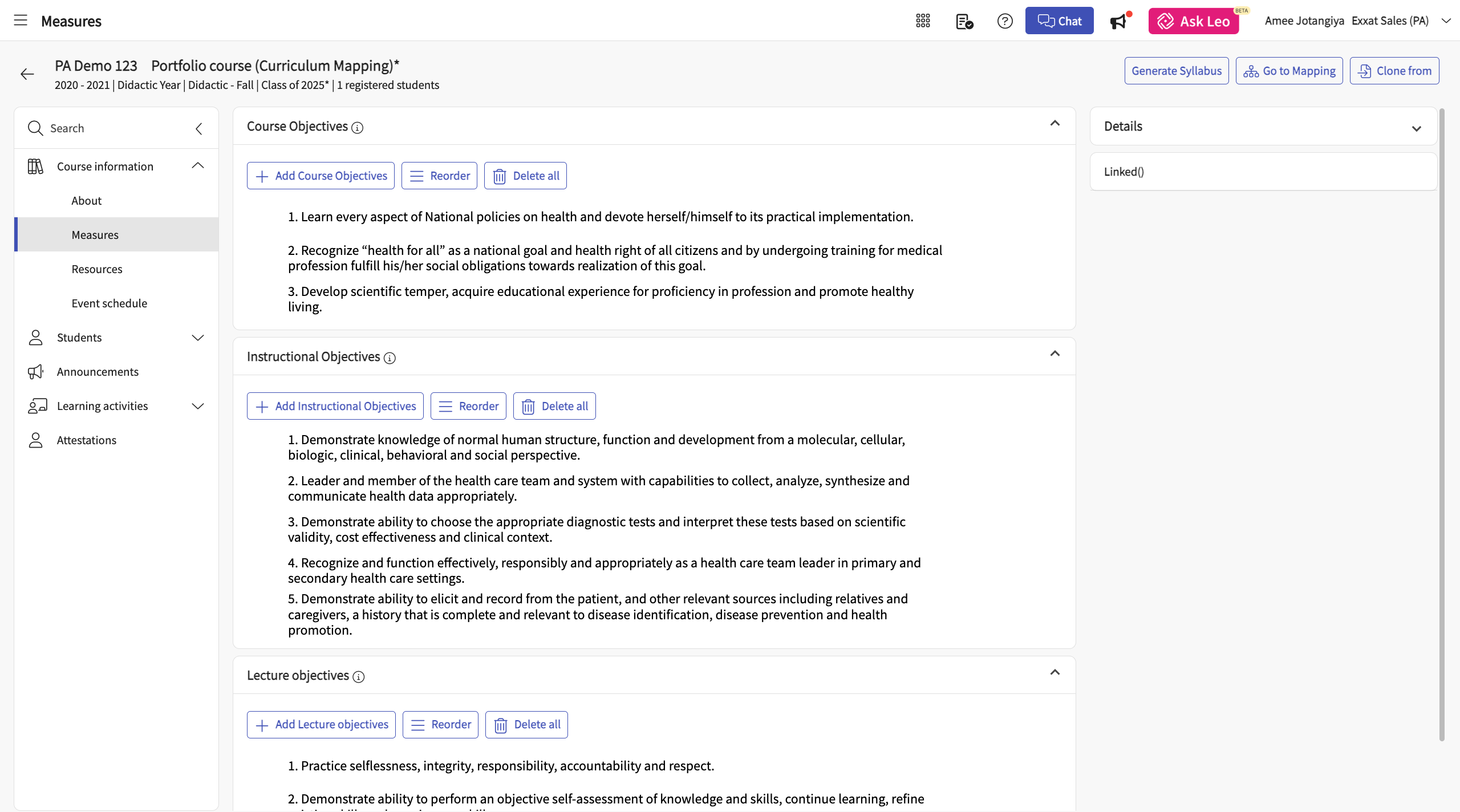Show info icon next to Instructional Objectives
The image size is (1460, 812).
[390, 358]
